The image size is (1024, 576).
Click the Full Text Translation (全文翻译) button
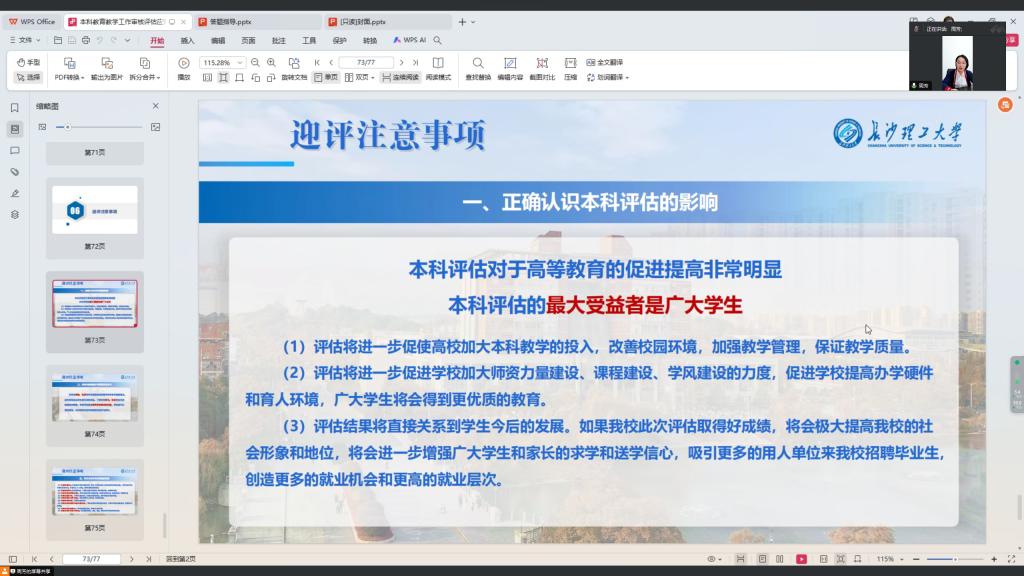click(x=604, y=62)
